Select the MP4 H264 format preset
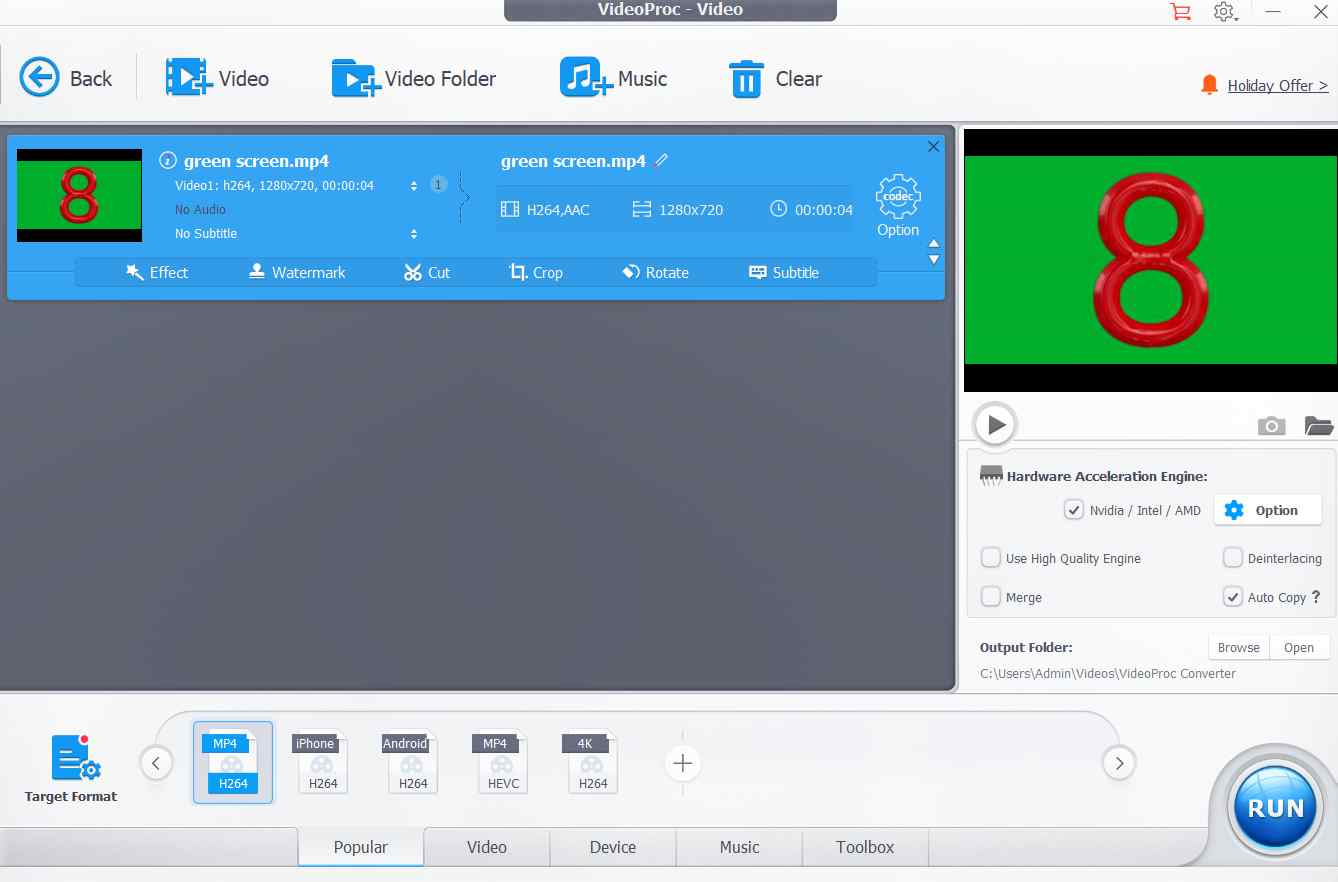This screenshot has height=882, width=1338. coord(233,763)
